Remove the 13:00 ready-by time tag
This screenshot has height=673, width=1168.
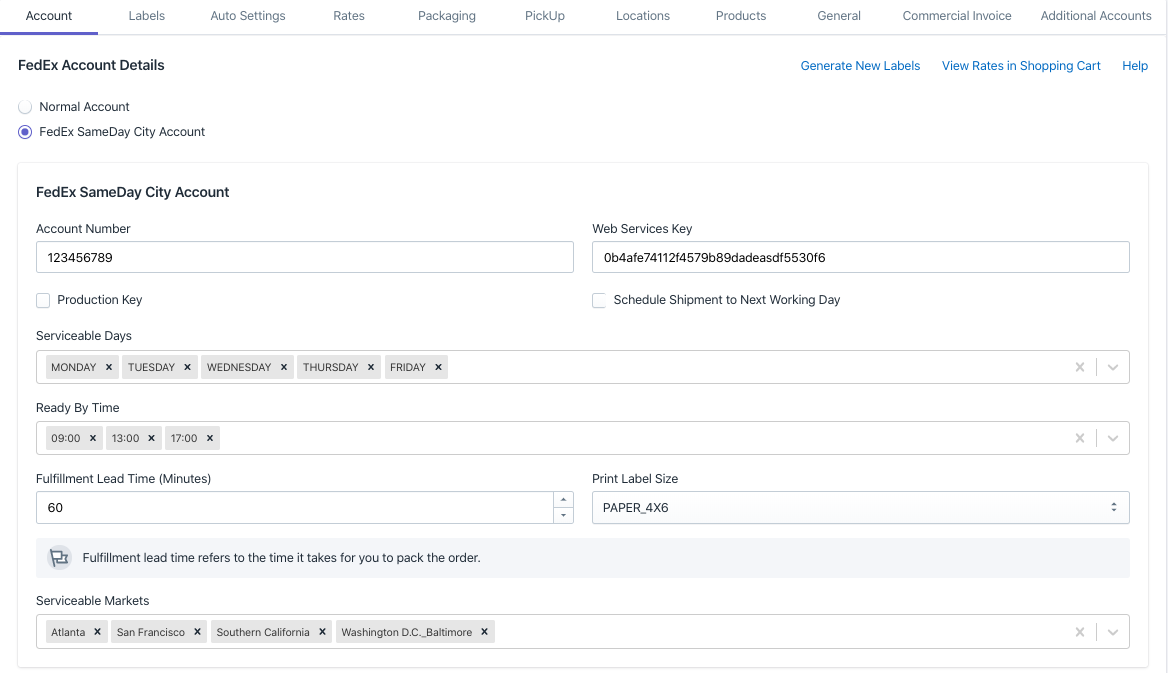click(x=151, y=438)
